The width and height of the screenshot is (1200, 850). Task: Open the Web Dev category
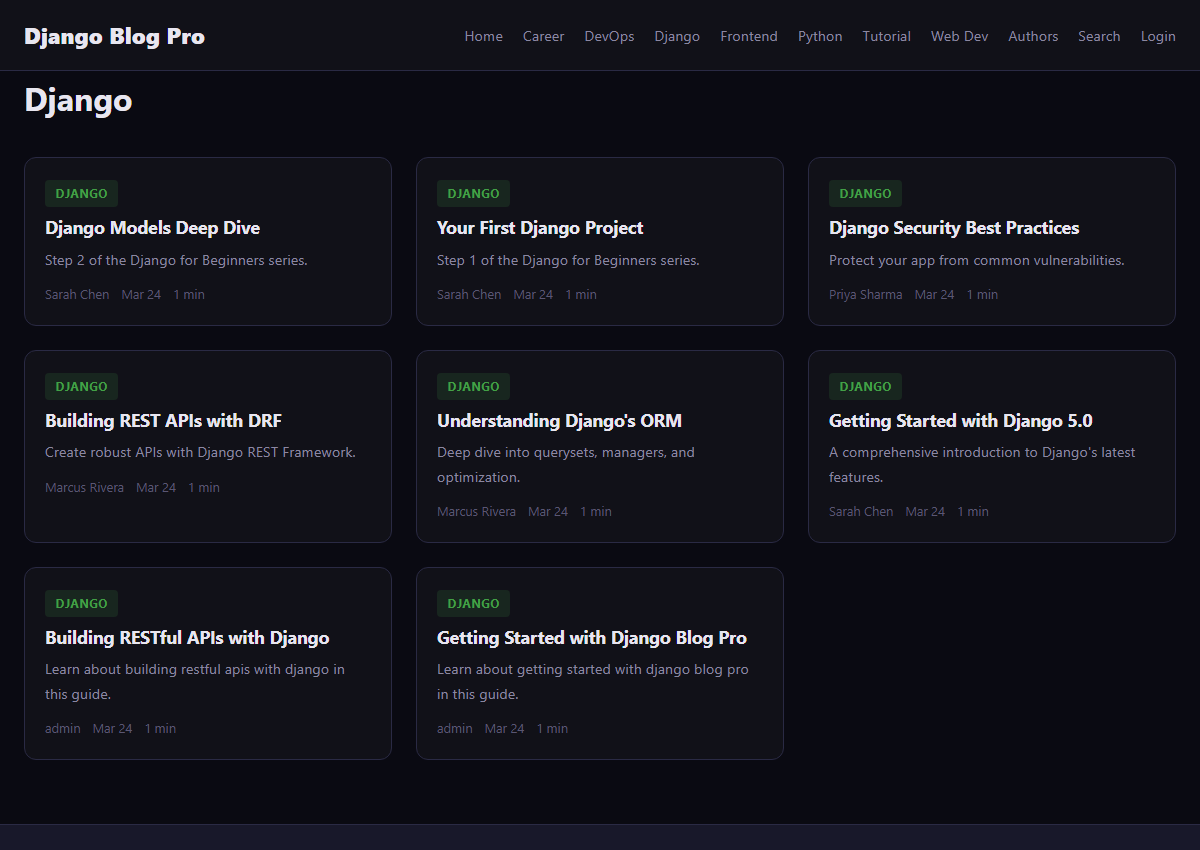click(959, 36)
